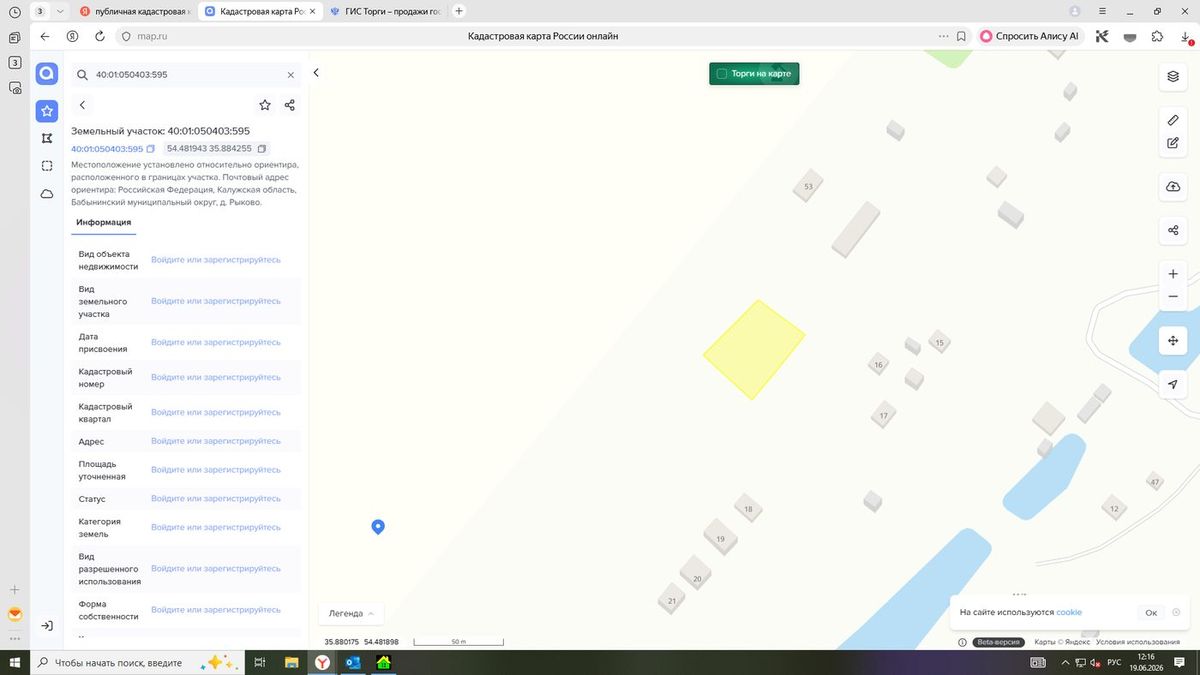Click the cloud upload icon on map
This screenshot has height=675, width=1200.
[1173, 187]
